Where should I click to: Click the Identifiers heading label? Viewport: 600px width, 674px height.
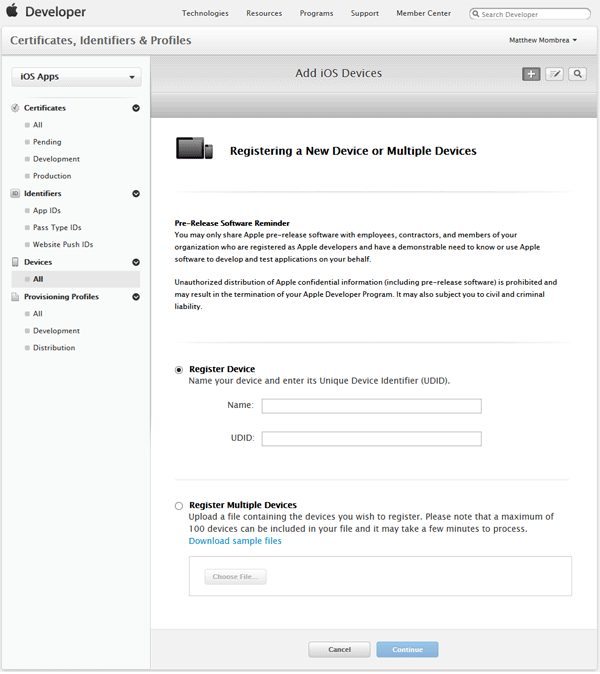(x=43, y=193)
